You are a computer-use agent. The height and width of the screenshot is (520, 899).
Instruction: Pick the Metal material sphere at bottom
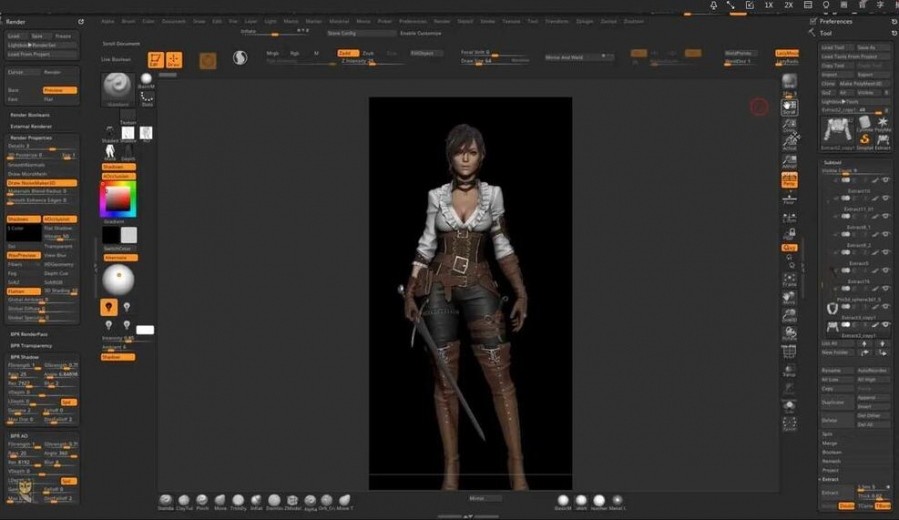coord(617,501)
